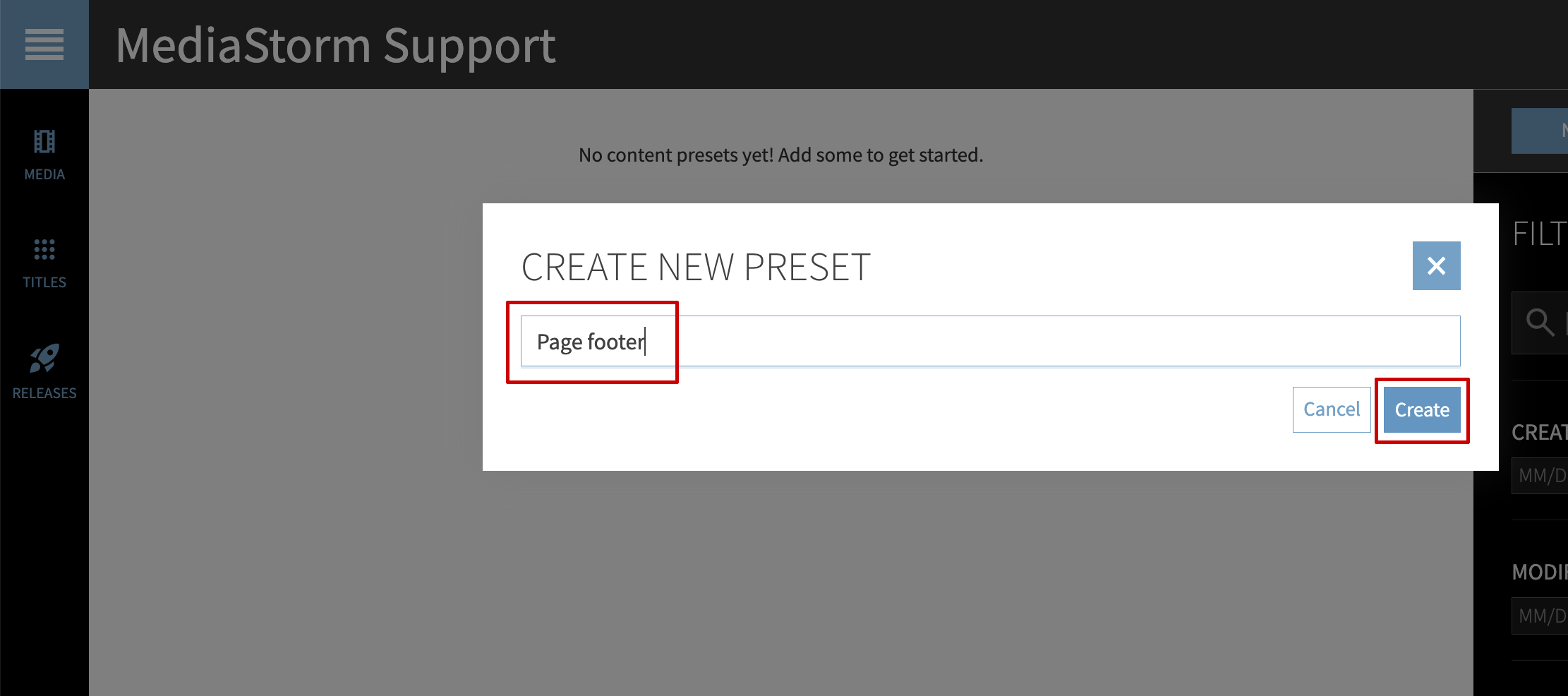Open the hamburger navigation menu
The image size is (1568, 696).
(x=44, y=44)
